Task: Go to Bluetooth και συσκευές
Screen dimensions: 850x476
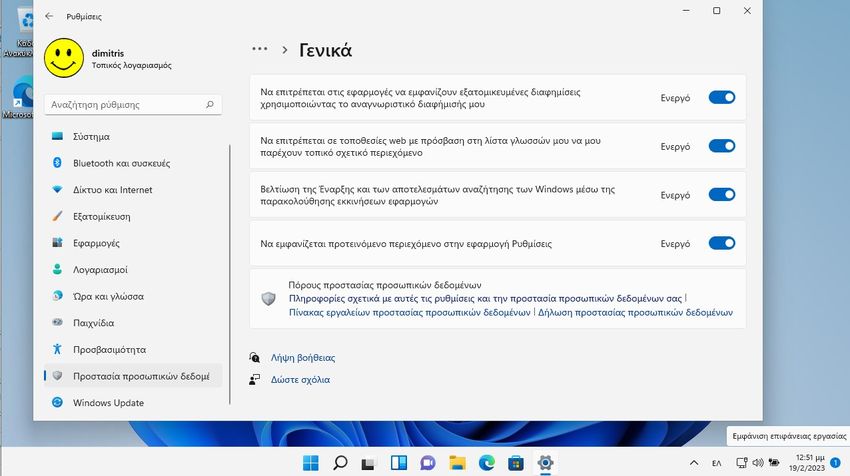Action: point(133,163)
